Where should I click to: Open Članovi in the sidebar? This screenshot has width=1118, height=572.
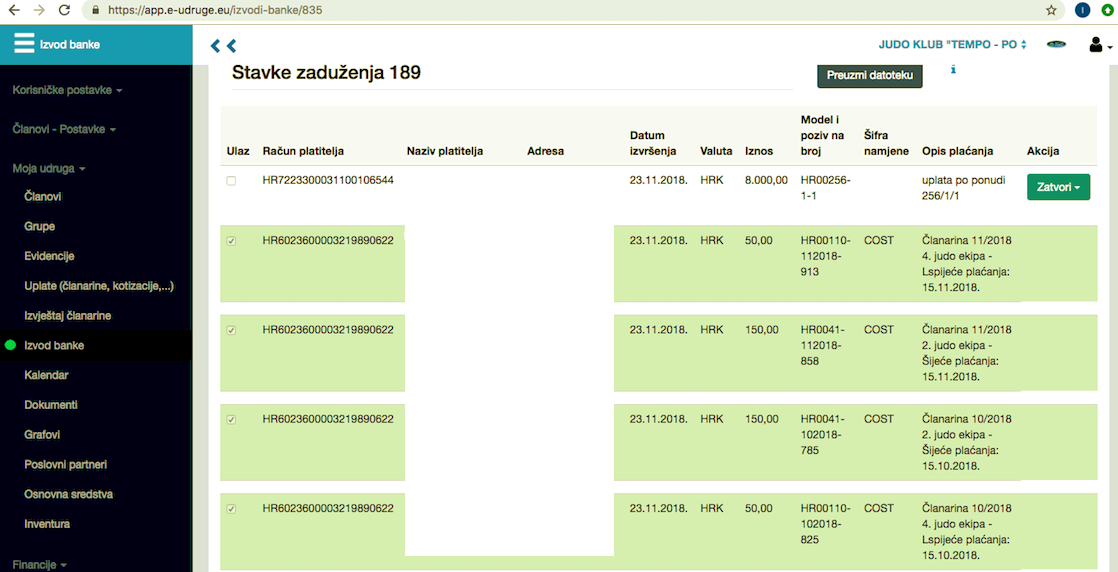pyautogui.click(x=43, y=197)
